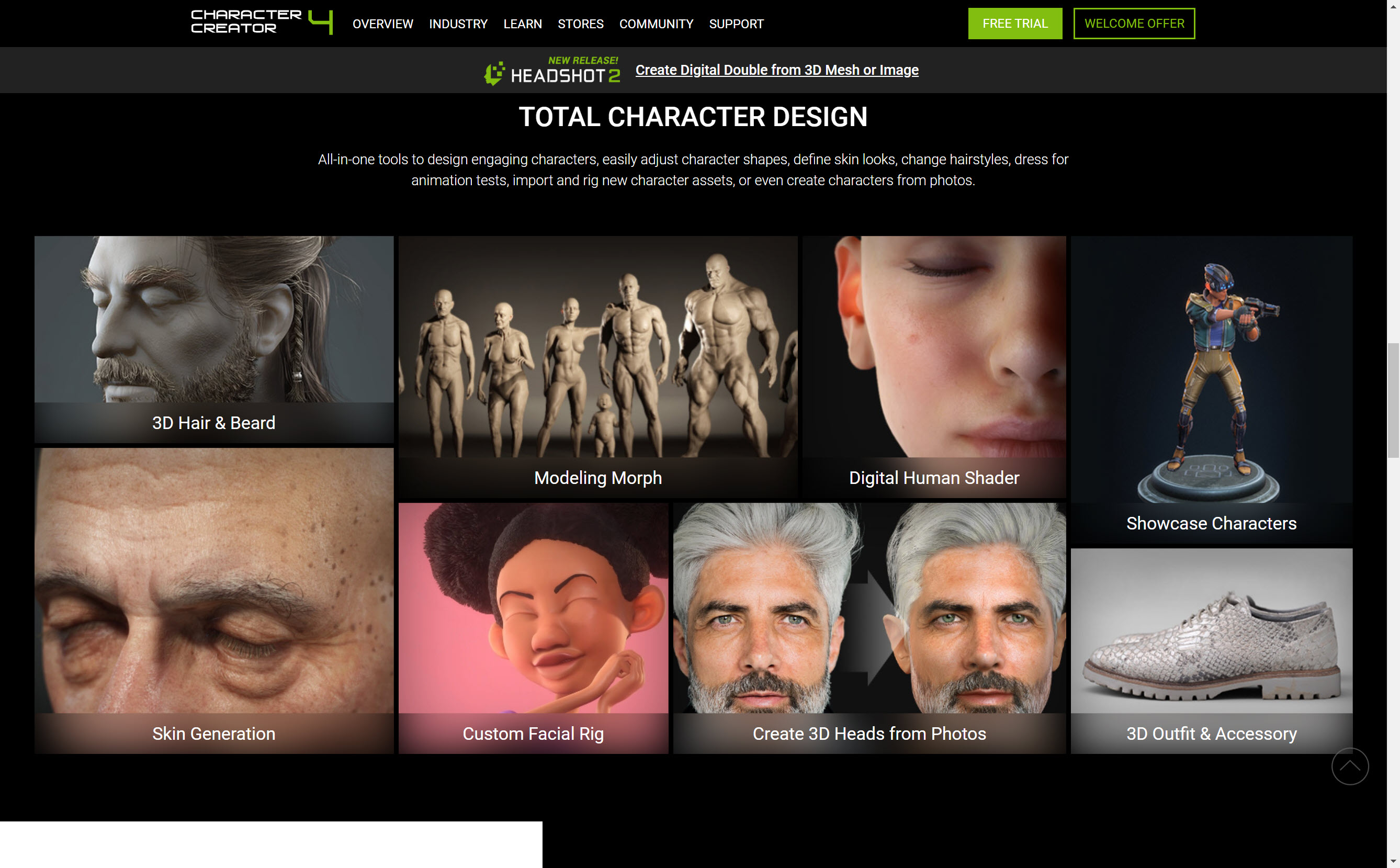1400x868 pixels.
Task: View the Showcase Characters tile
Action: tap(1211, 389)
